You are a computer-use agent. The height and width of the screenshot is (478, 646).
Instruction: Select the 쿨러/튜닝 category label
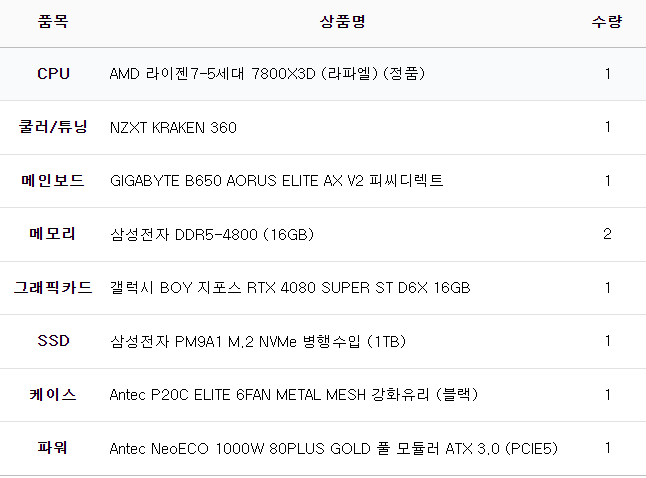click(53, 127)
